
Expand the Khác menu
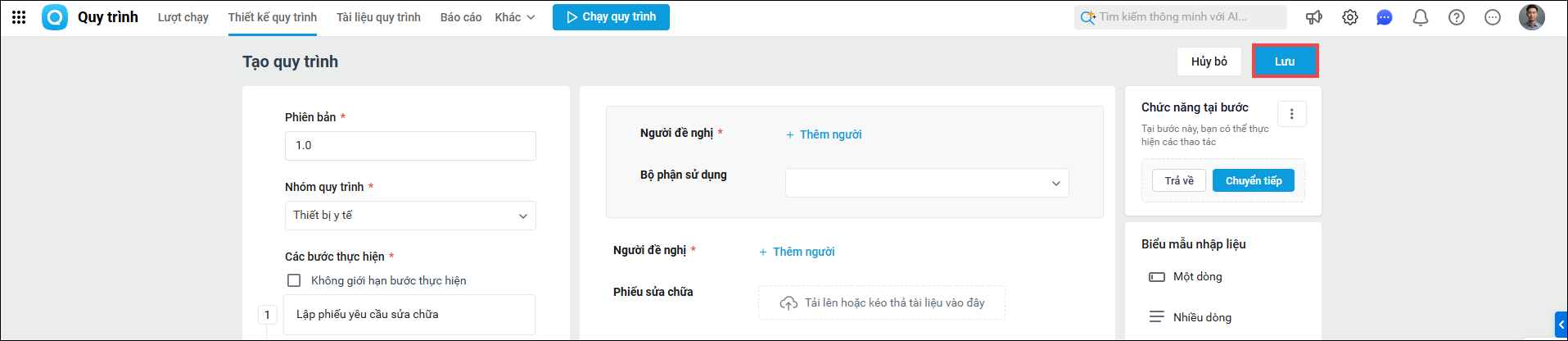point(514,17)
